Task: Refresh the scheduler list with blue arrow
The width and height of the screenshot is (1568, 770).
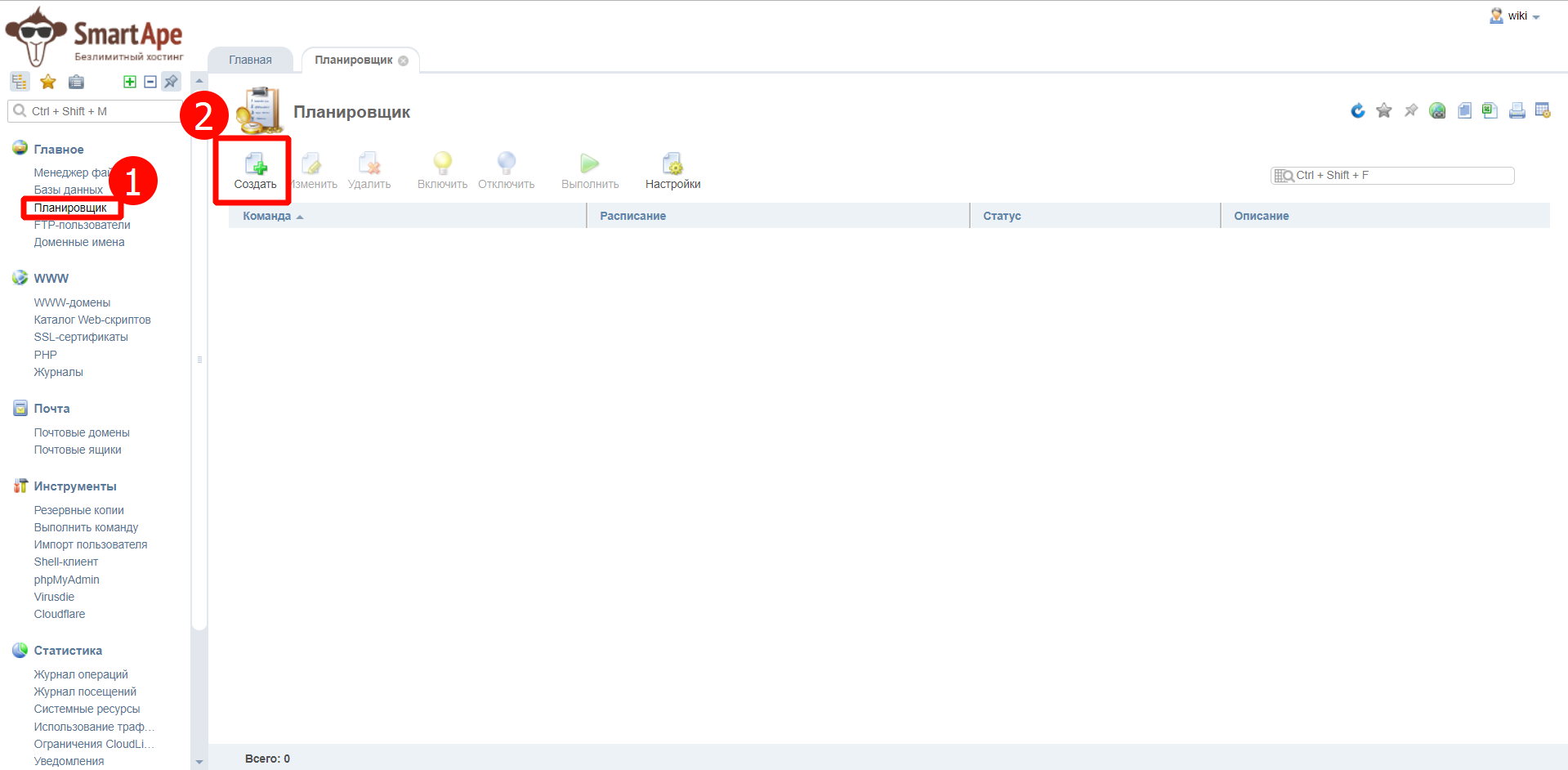Action: 1357,110
